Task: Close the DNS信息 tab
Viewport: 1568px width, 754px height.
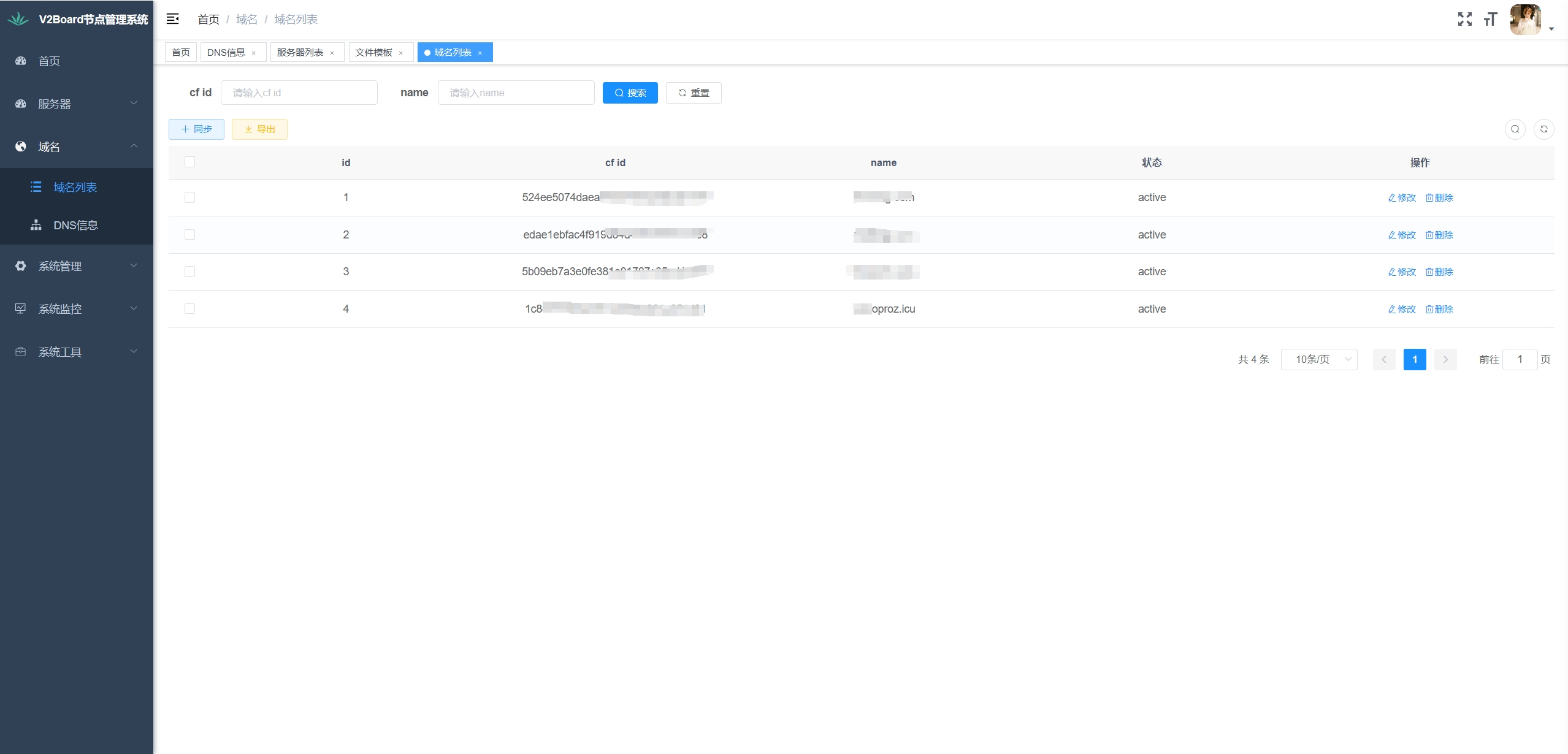Action: 254,53
